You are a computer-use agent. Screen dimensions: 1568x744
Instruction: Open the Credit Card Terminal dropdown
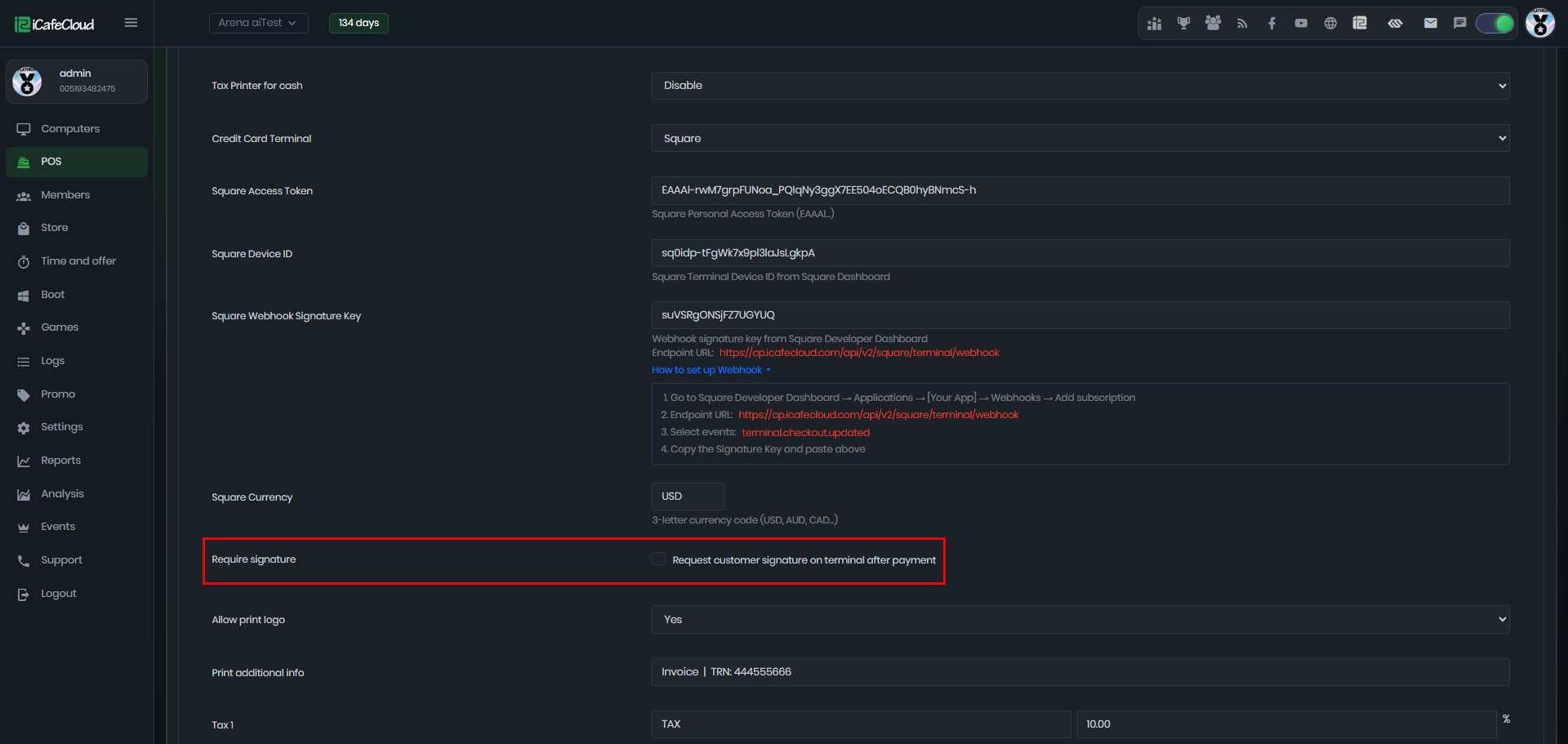1080,138
